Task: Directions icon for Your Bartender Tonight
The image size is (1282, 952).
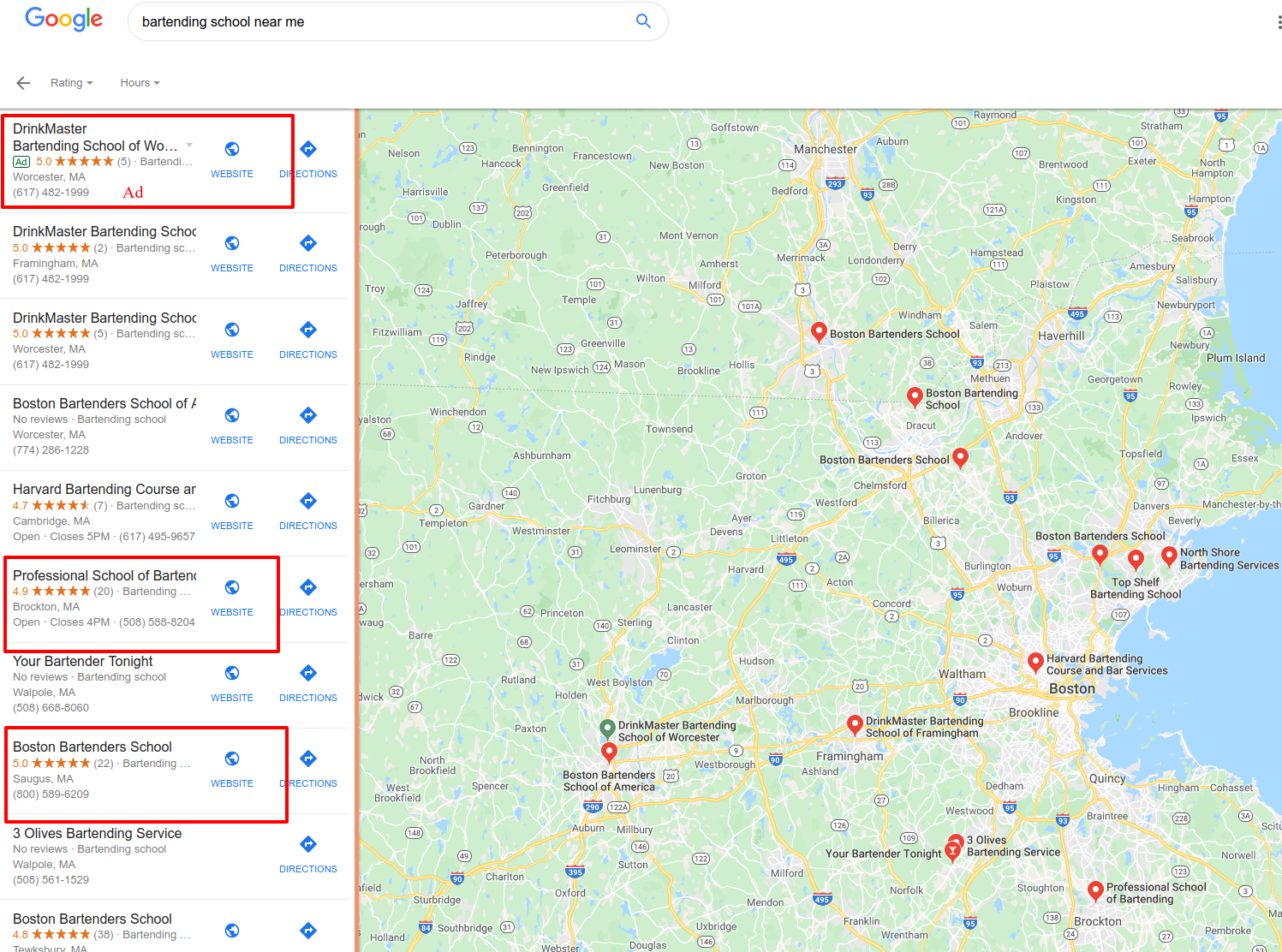Action: click(x=308, y=673)
